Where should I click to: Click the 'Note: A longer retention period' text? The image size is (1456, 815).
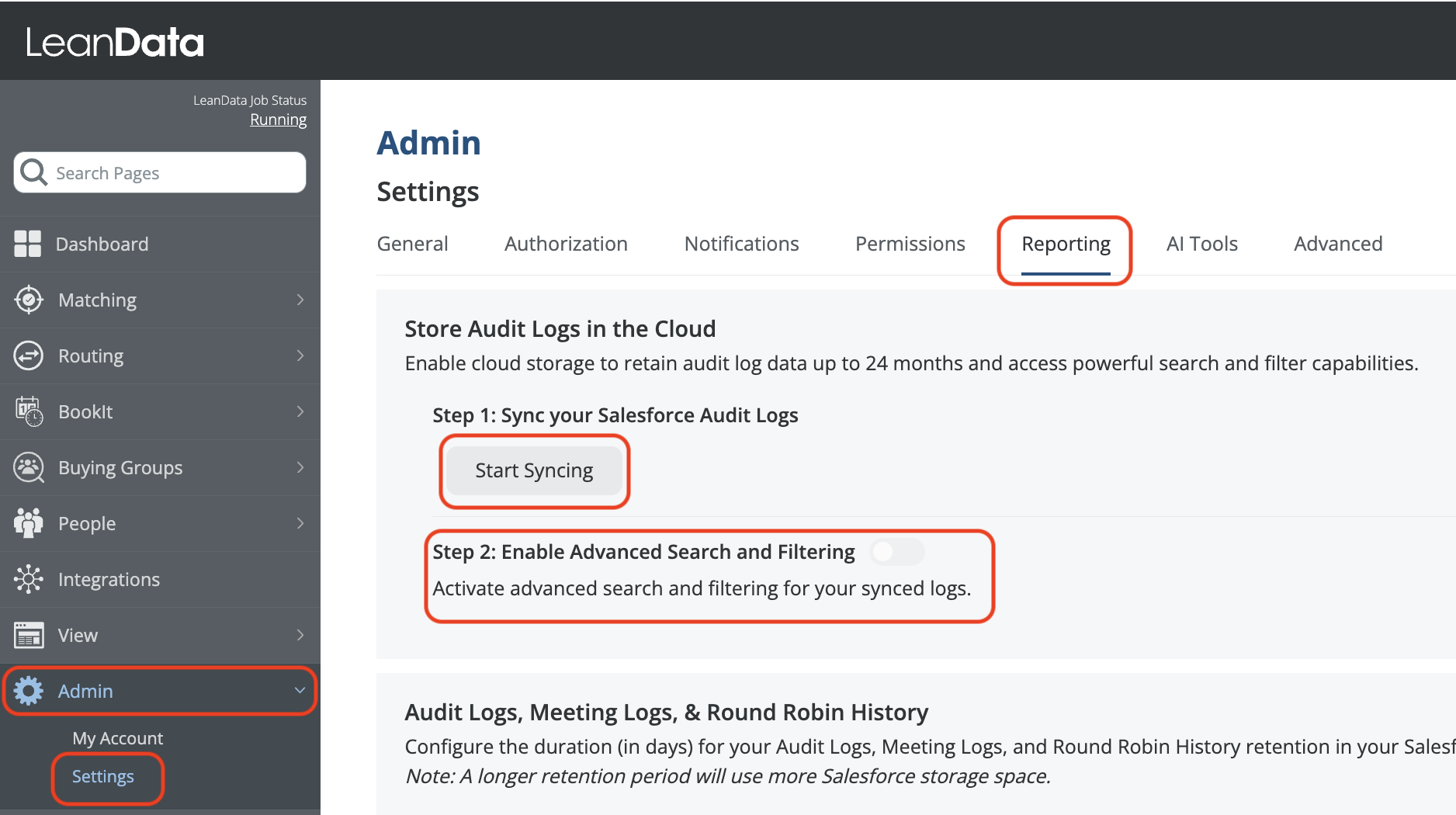coord(727,776)
